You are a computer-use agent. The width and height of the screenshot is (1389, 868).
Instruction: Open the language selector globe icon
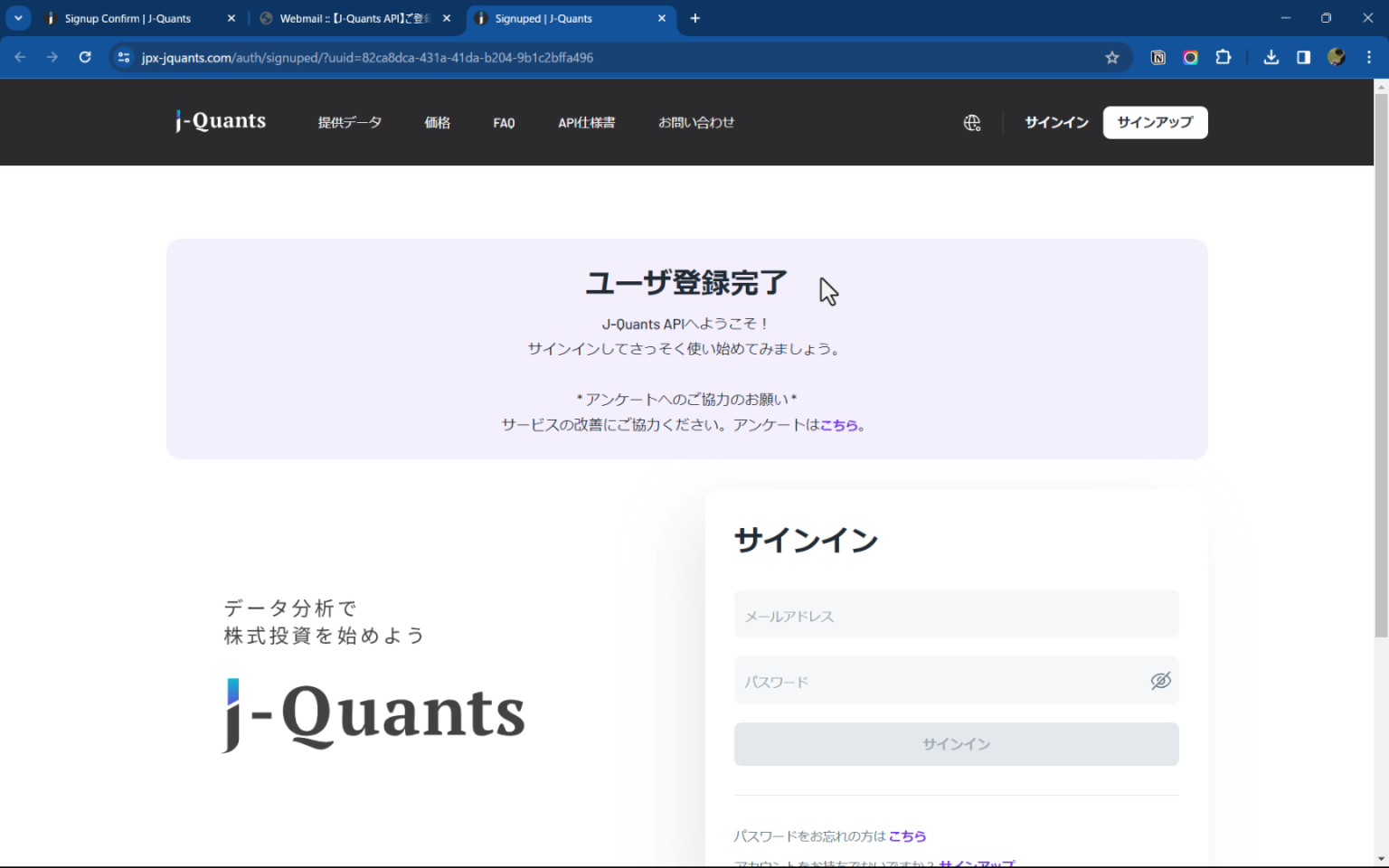pos(972,122)
